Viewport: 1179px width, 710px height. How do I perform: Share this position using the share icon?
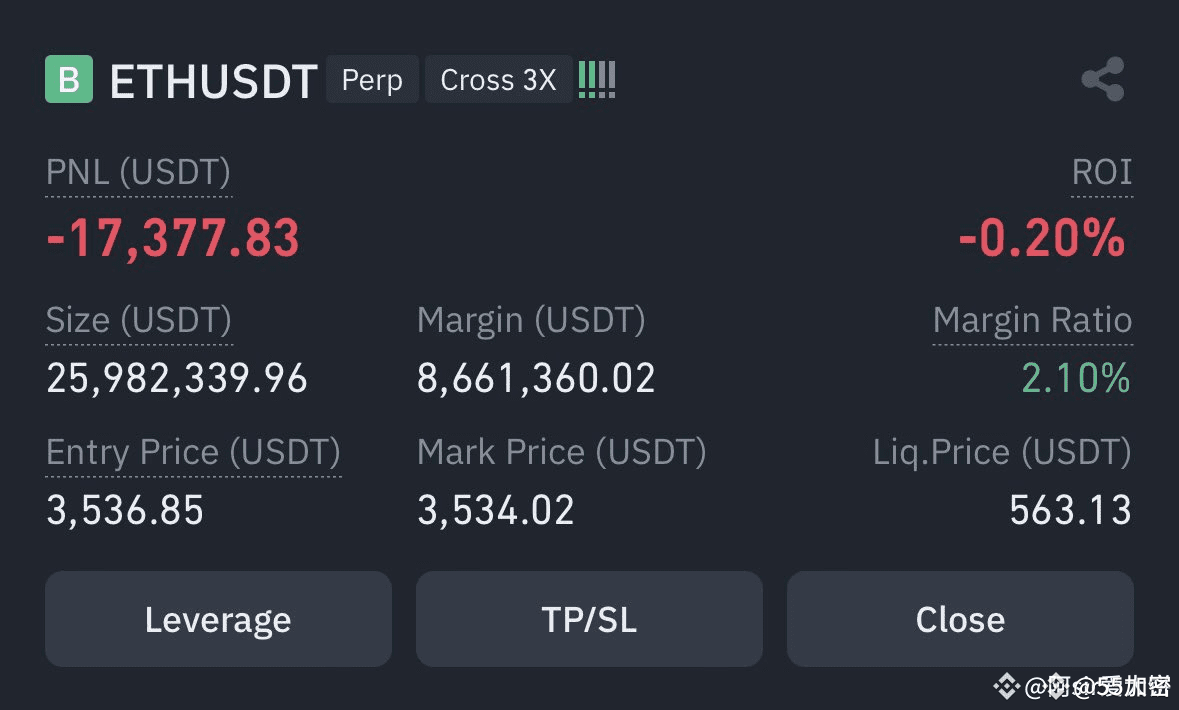[x=1102, y=78]
